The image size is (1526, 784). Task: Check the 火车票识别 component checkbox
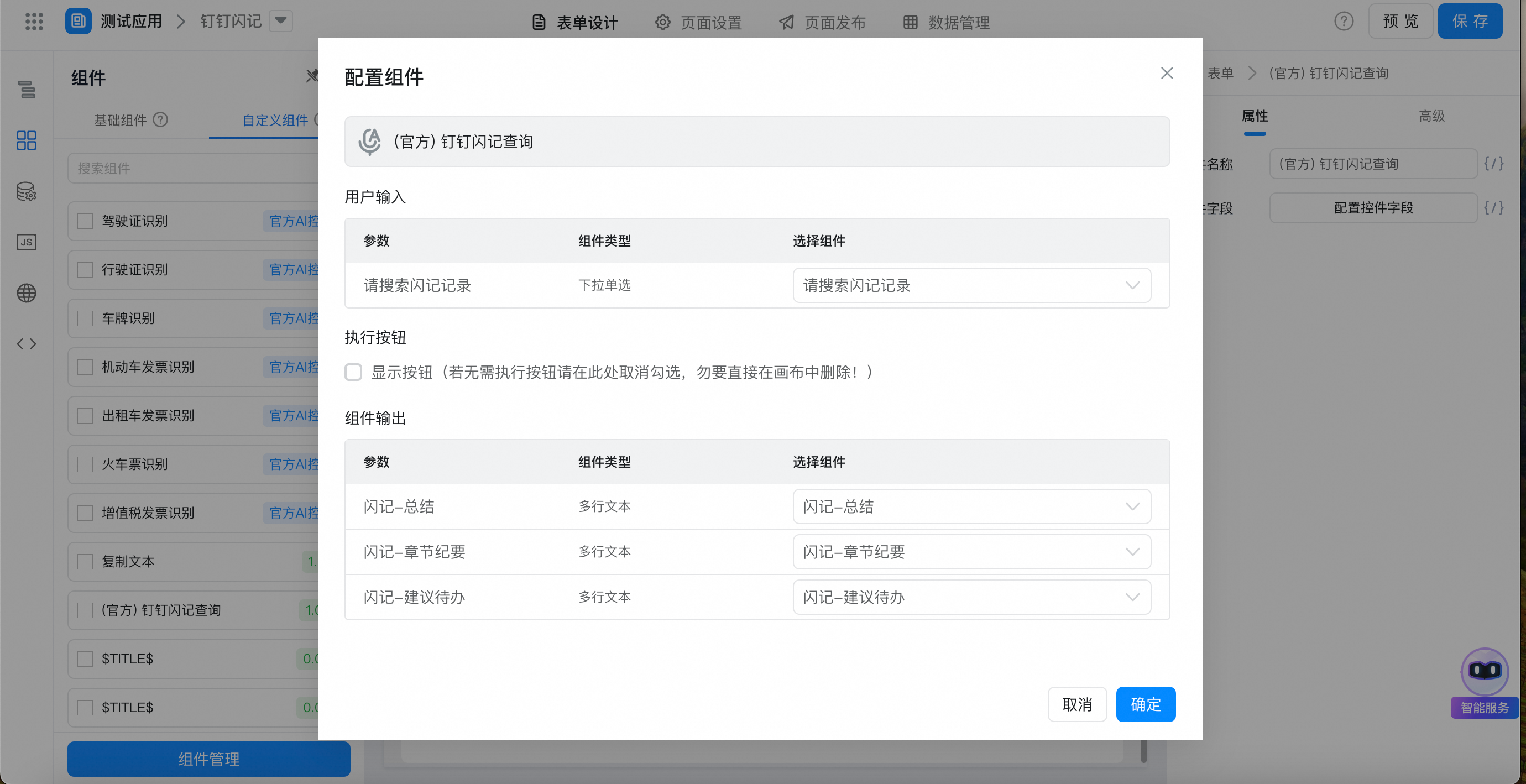pos(85,464)
